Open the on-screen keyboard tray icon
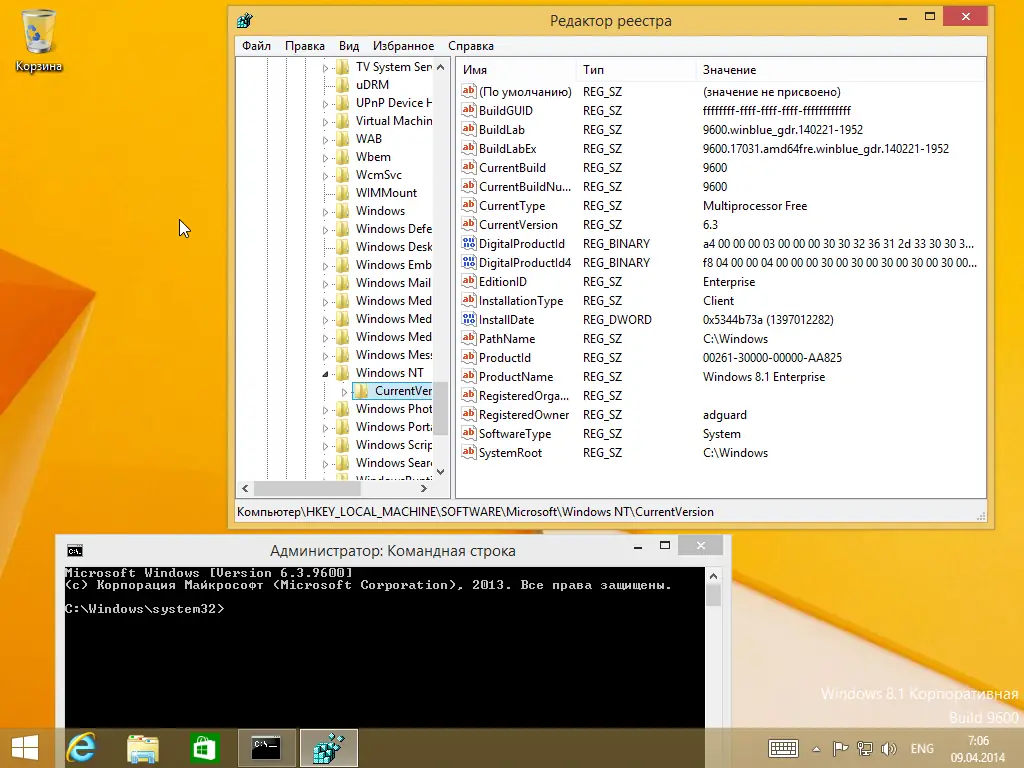 pos(783,748)
